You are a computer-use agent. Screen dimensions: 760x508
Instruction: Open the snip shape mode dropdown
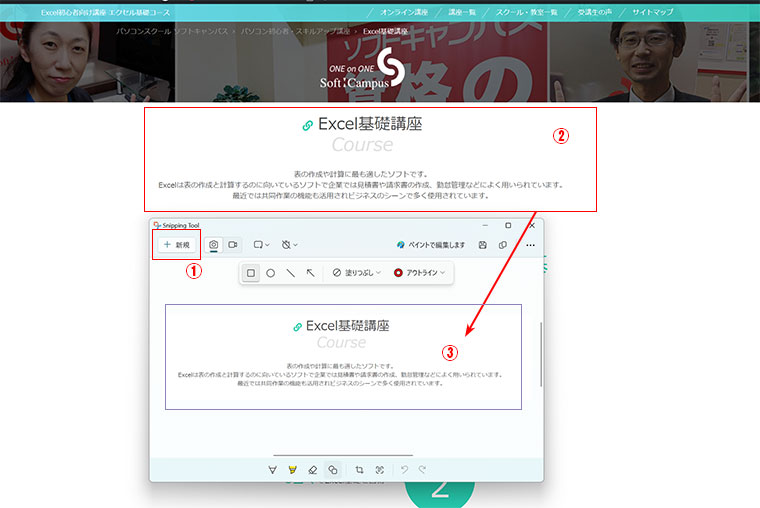[x=261, y=245]
